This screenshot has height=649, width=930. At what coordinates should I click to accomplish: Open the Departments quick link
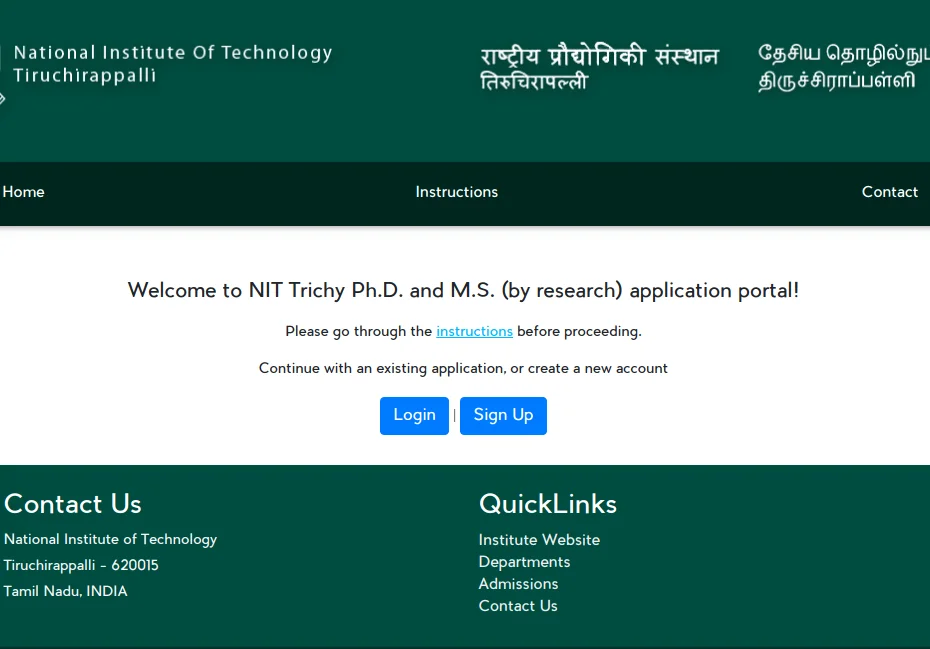coord(524,562)
